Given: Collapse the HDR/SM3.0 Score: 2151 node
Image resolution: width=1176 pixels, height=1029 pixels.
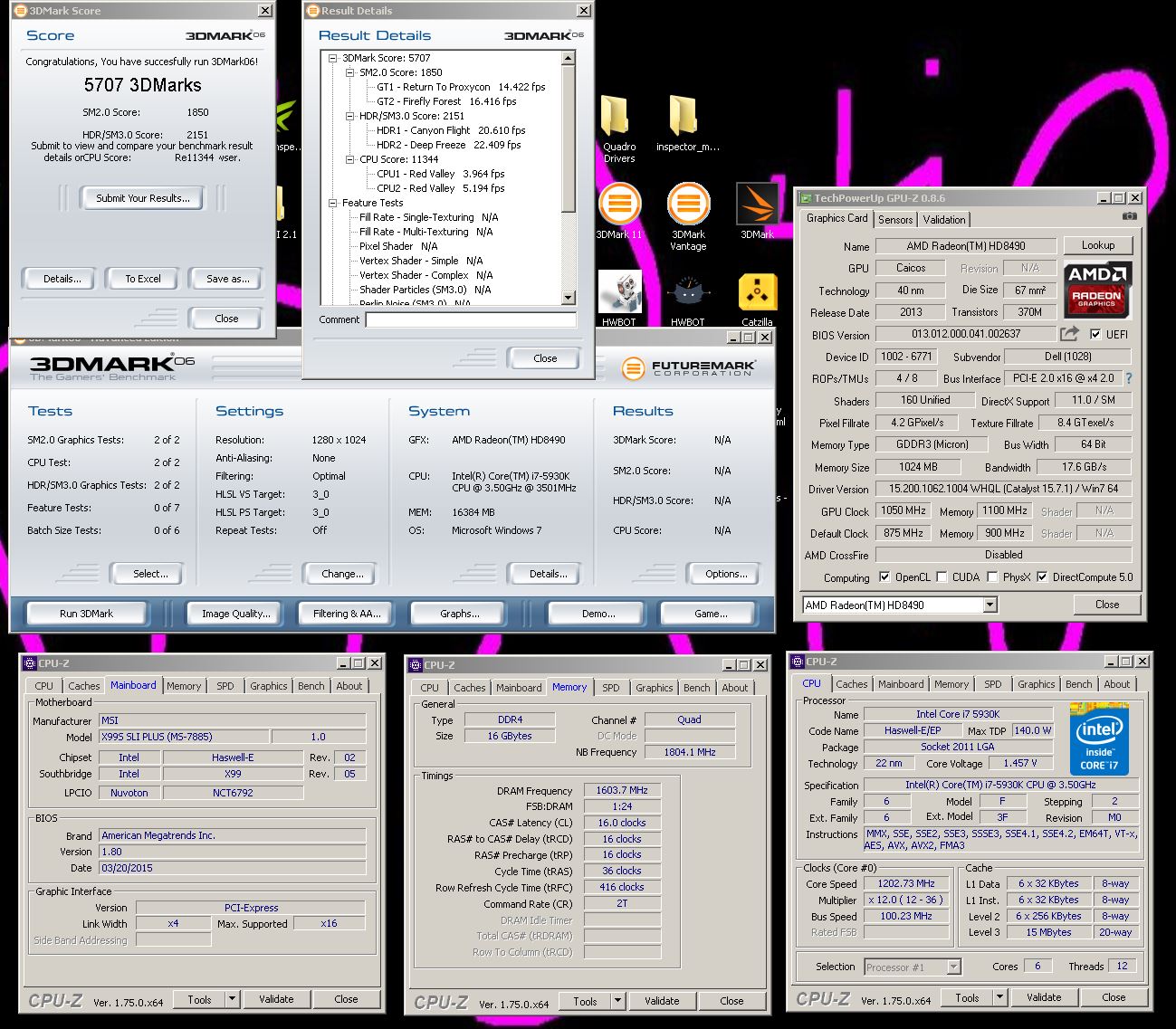Looking at the screenshot, I should [349, 116].
